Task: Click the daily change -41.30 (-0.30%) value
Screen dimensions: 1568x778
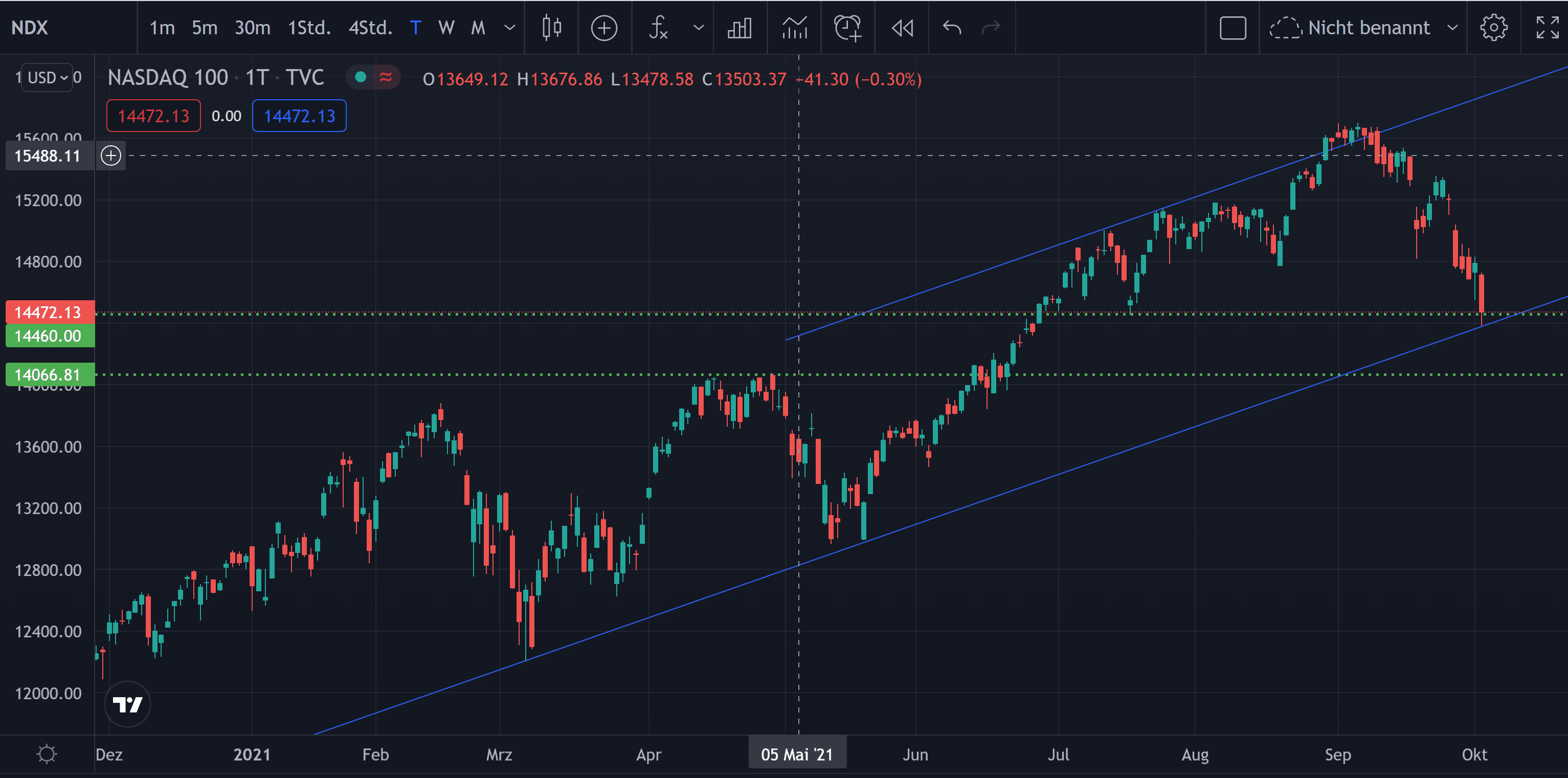Action: click(x=858, y=79)
